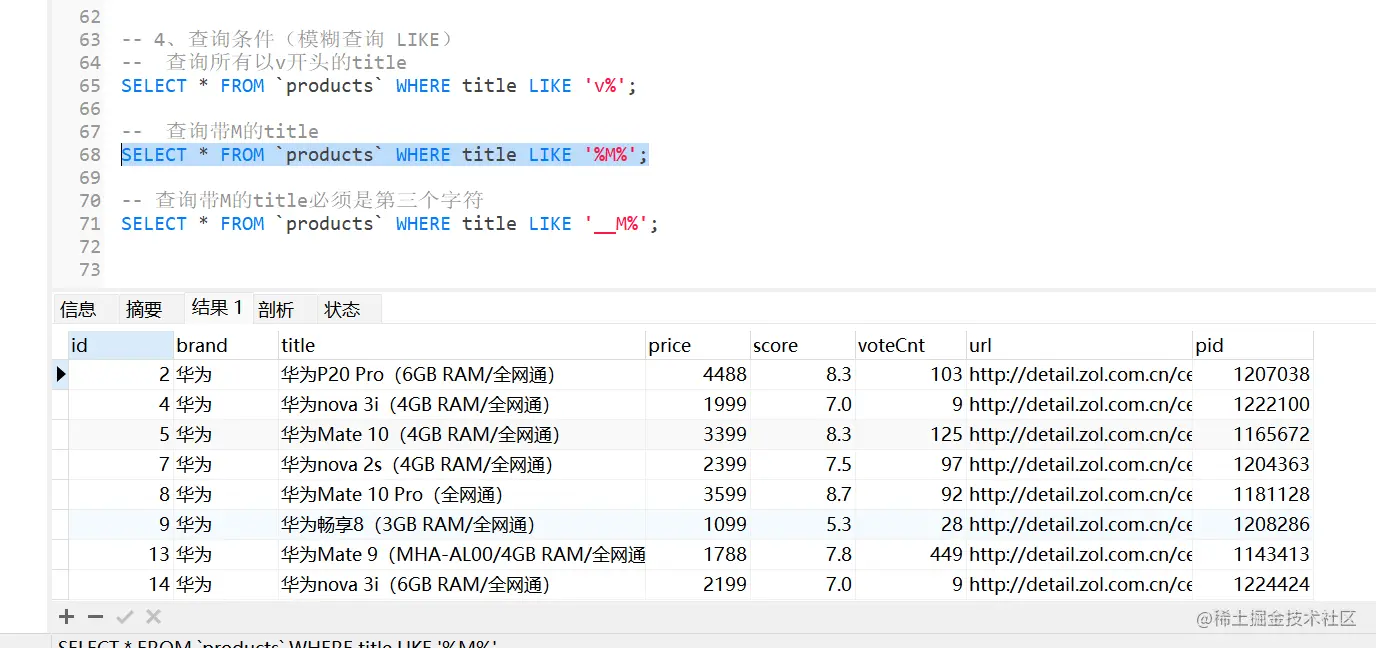Click the brand column header
1376x648 pixels.
[226, 345]
